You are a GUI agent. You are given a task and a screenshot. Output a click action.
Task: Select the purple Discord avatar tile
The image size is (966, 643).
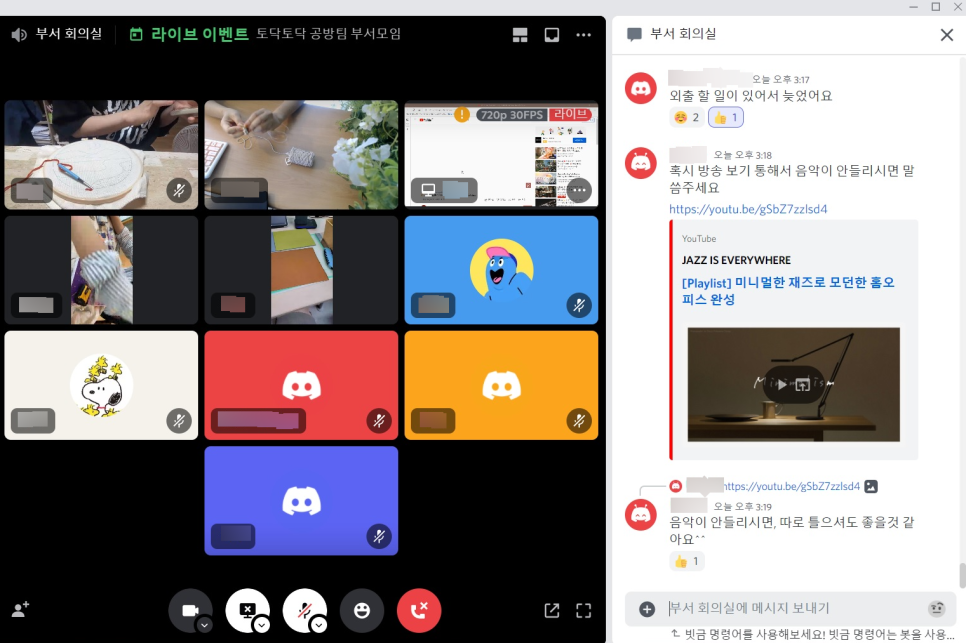point(301,500)
